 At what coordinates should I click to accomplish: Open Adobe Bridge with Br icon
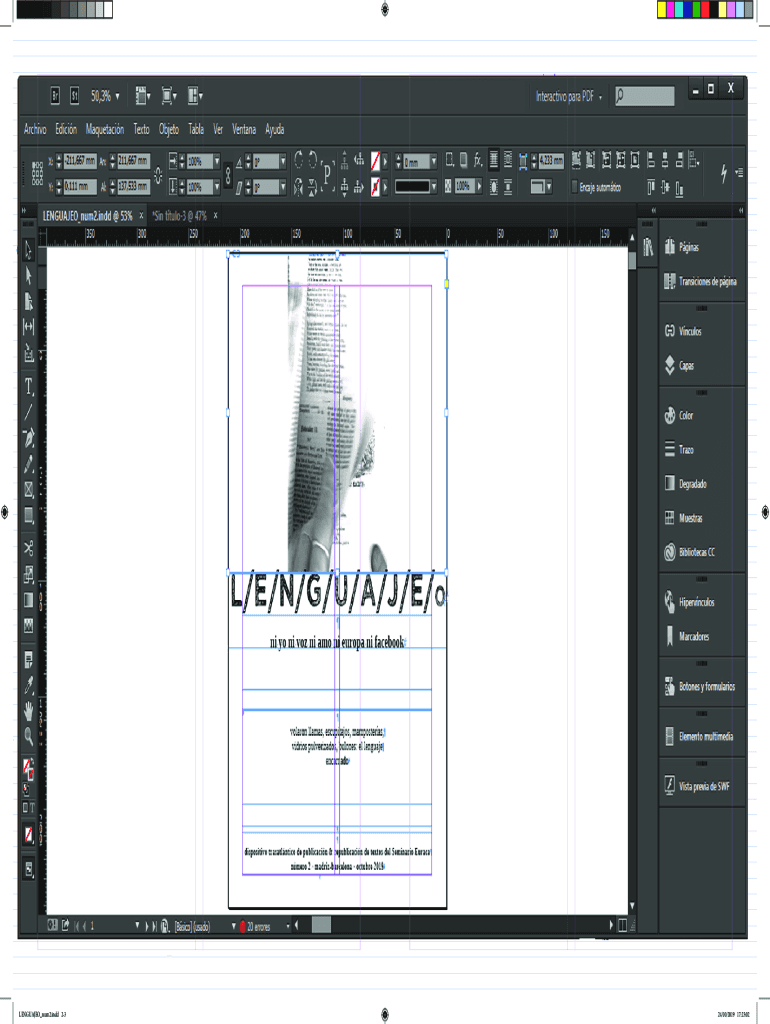click(55, 96)
